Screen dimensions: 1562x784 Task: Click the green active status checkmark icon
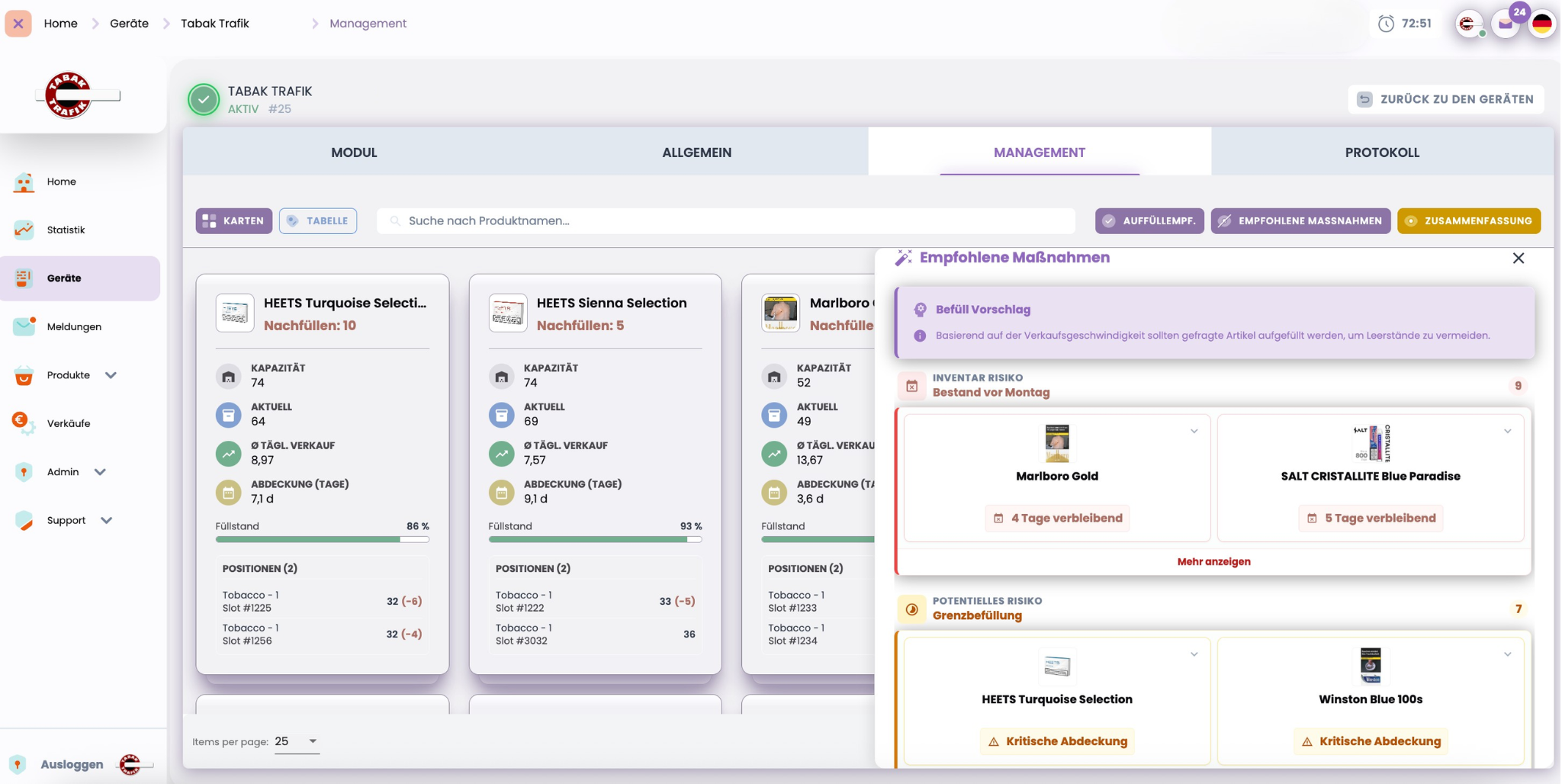(x=204, y=99)
